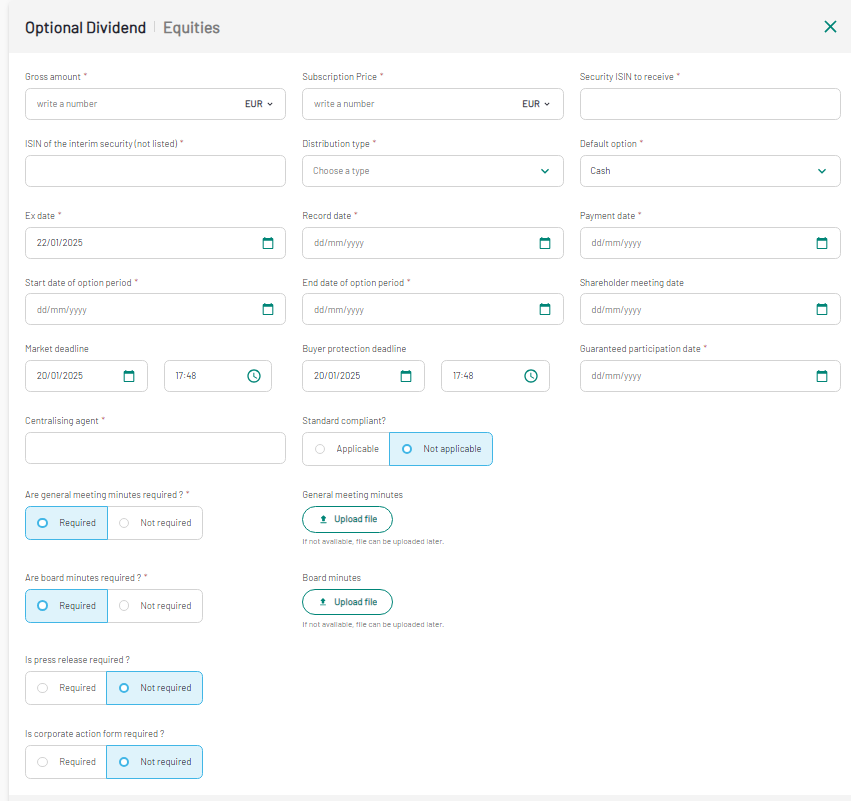Open Subscription Price currency selector

click(x=536, y=104)
